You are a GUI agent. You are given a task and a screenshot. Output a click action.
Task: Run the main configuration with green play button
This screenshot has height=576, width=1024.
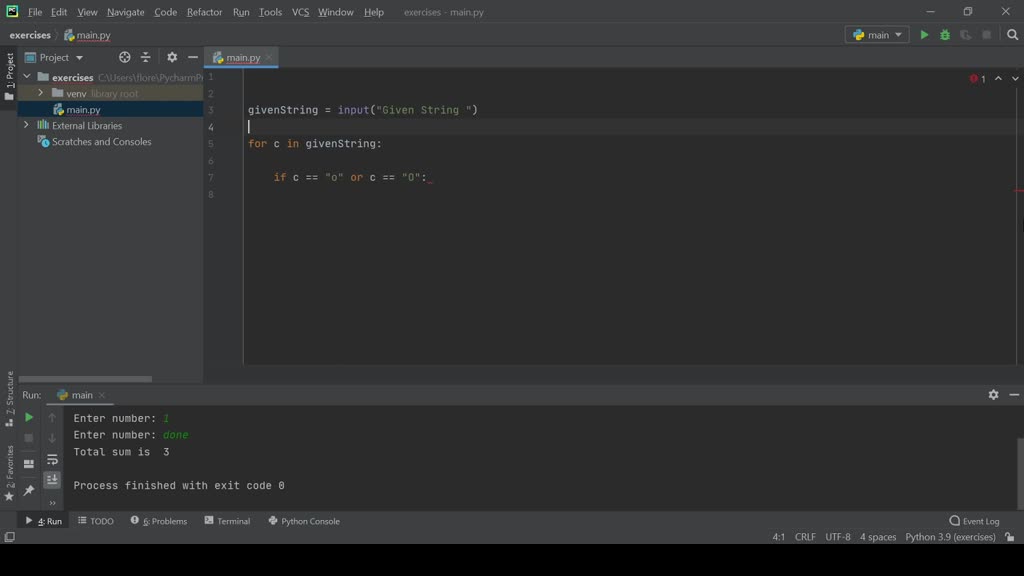click(924, 35)
